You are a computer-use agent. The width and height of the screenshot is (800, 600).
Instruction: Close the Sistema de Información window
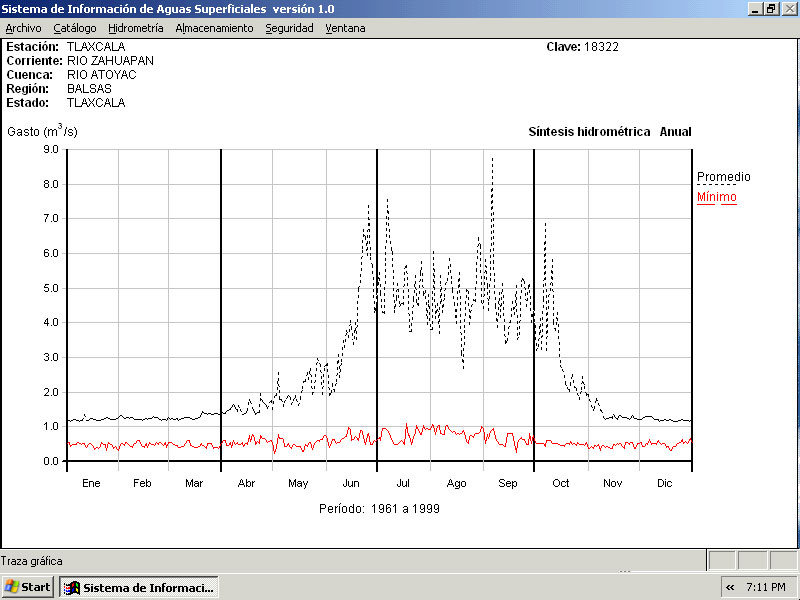(x=788, y=8)
